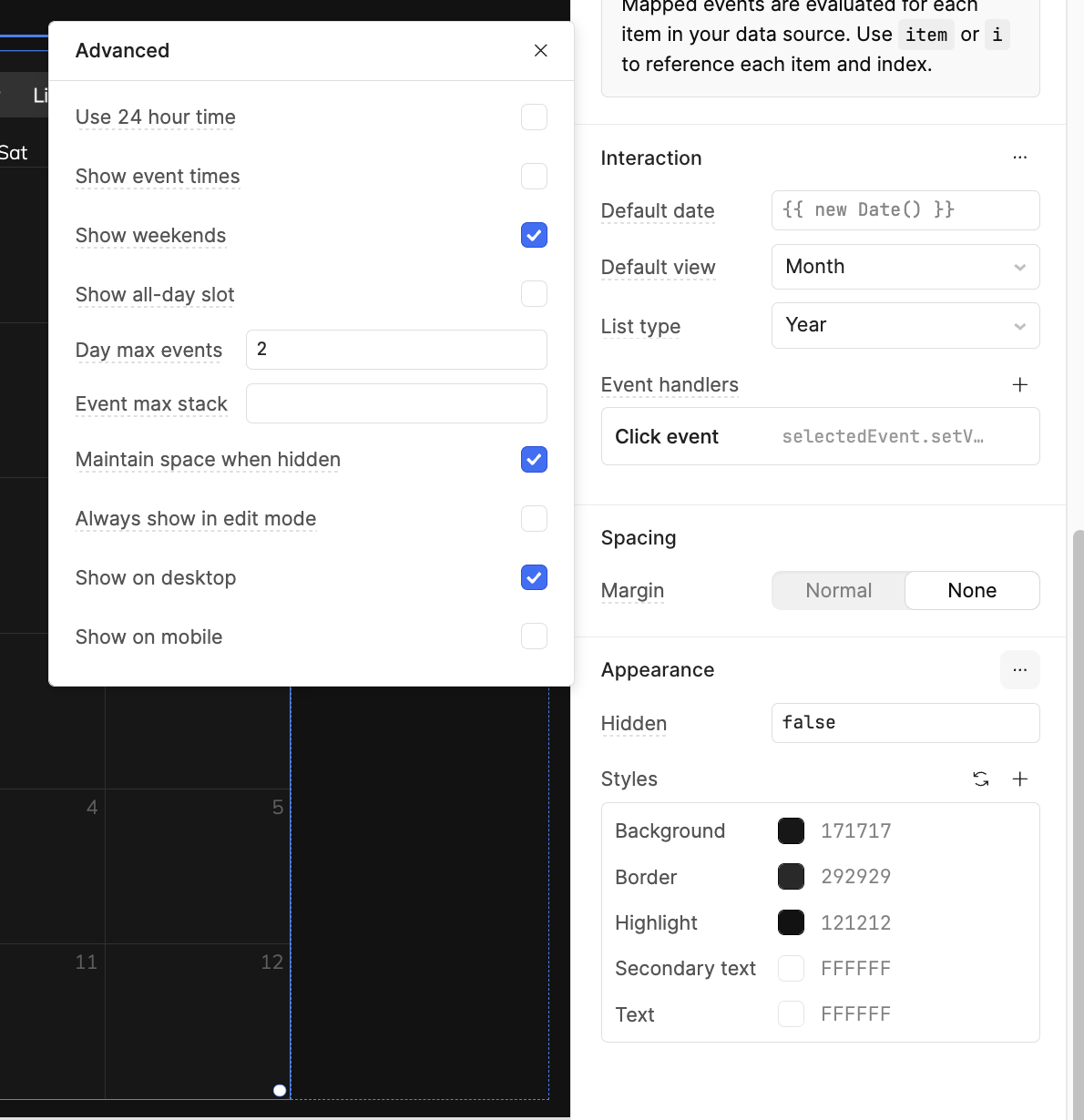This screenshot has height=1120, width=1084.
Task: Click the Background color swatch
Action: pyautogui.click(x=791, y=830)
